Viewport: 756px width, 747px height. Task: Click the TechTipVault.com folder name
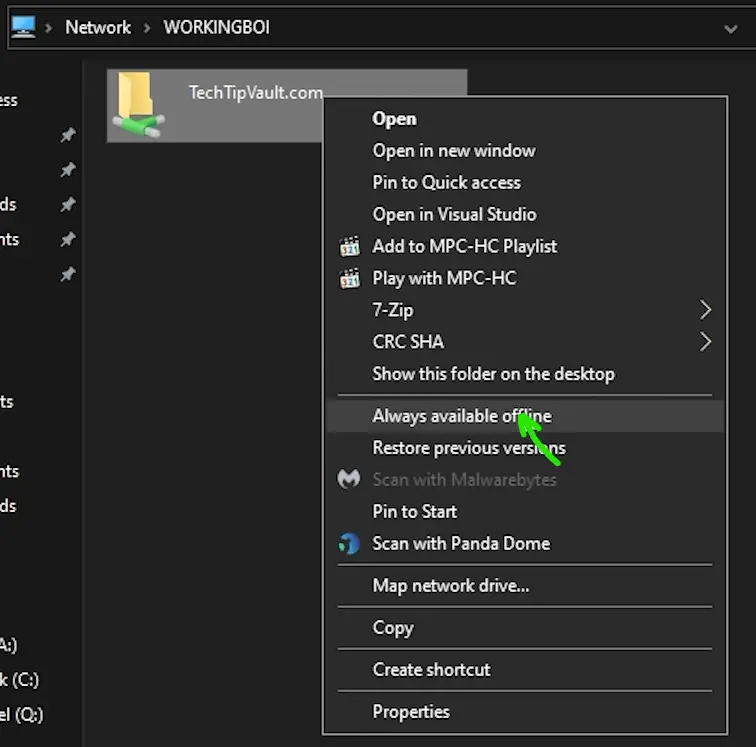click(256, 93)
